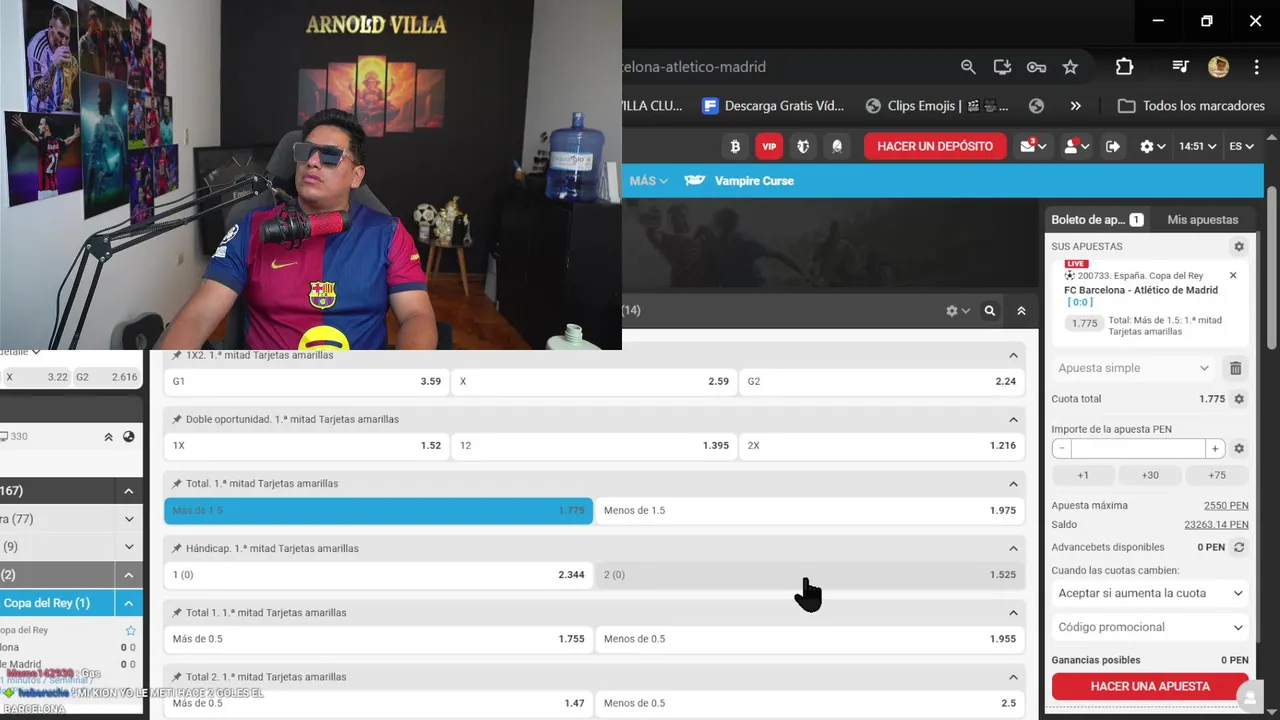Add +1 to the stake

coord(1083,475)
